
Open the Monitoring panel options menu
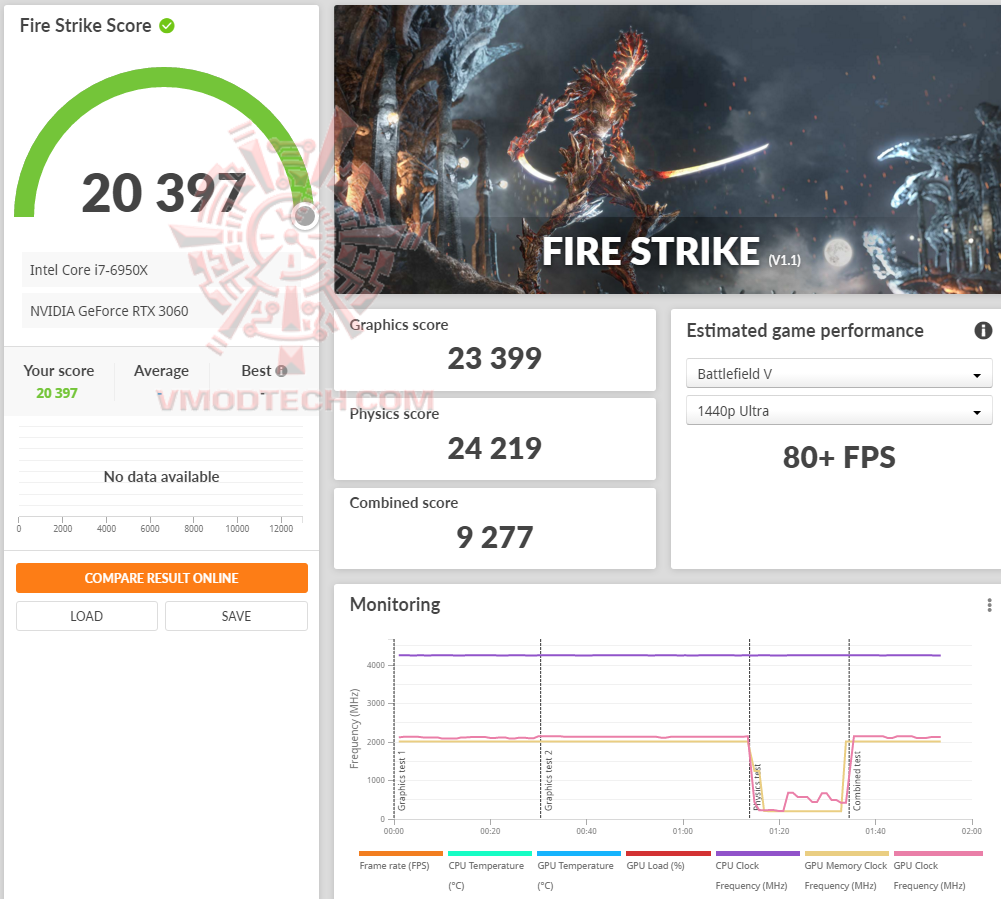pos(988,604)
